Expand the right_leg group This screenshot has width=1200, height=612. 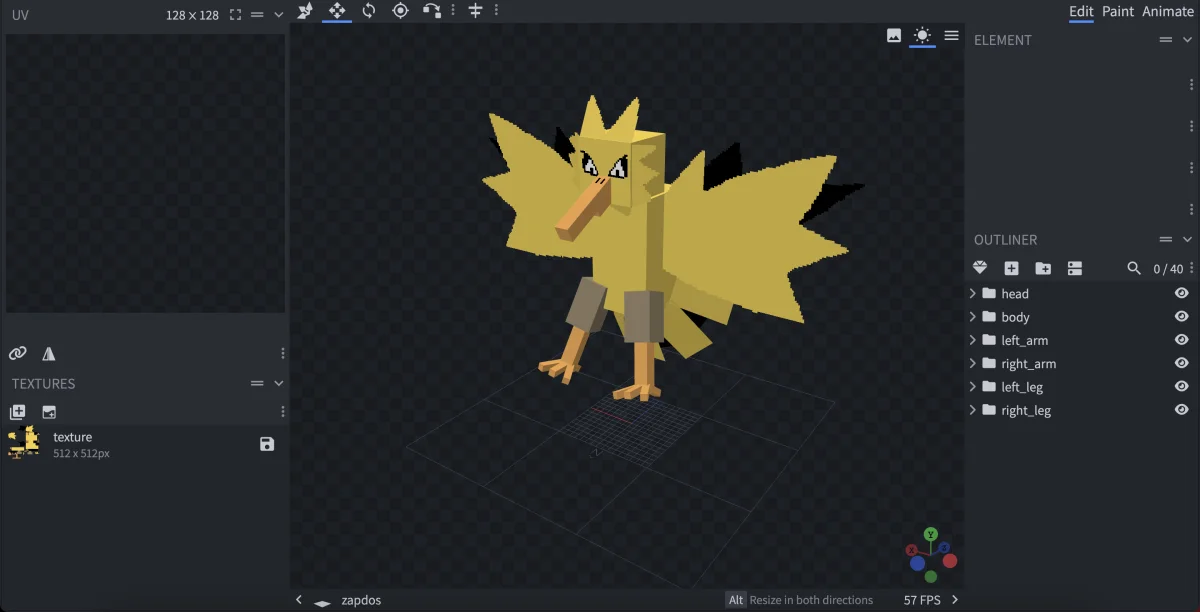coord(973,410)
